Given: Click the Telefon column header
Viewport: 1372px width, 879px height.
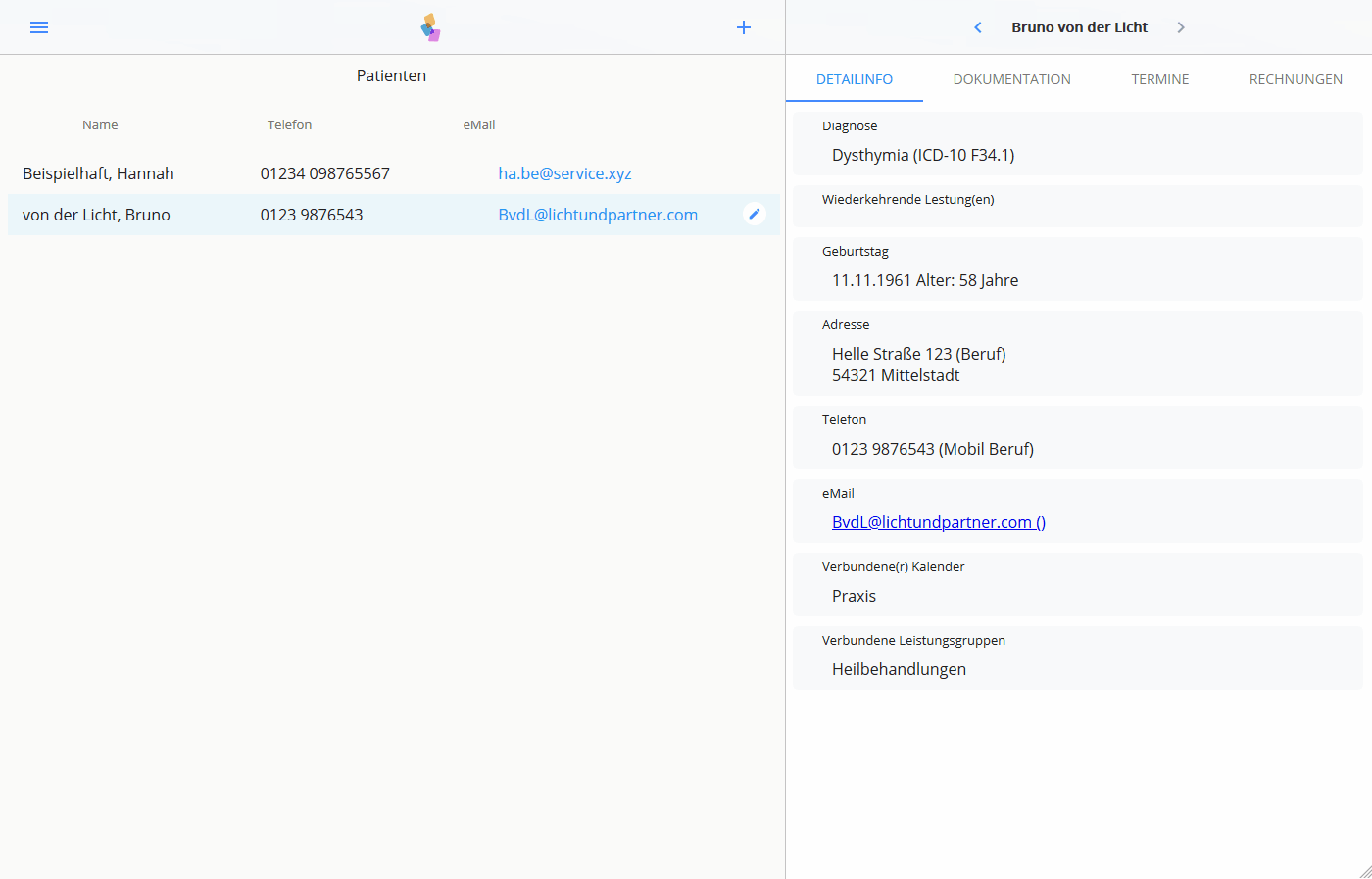Looking at the screenshot, I should [289, 124].
